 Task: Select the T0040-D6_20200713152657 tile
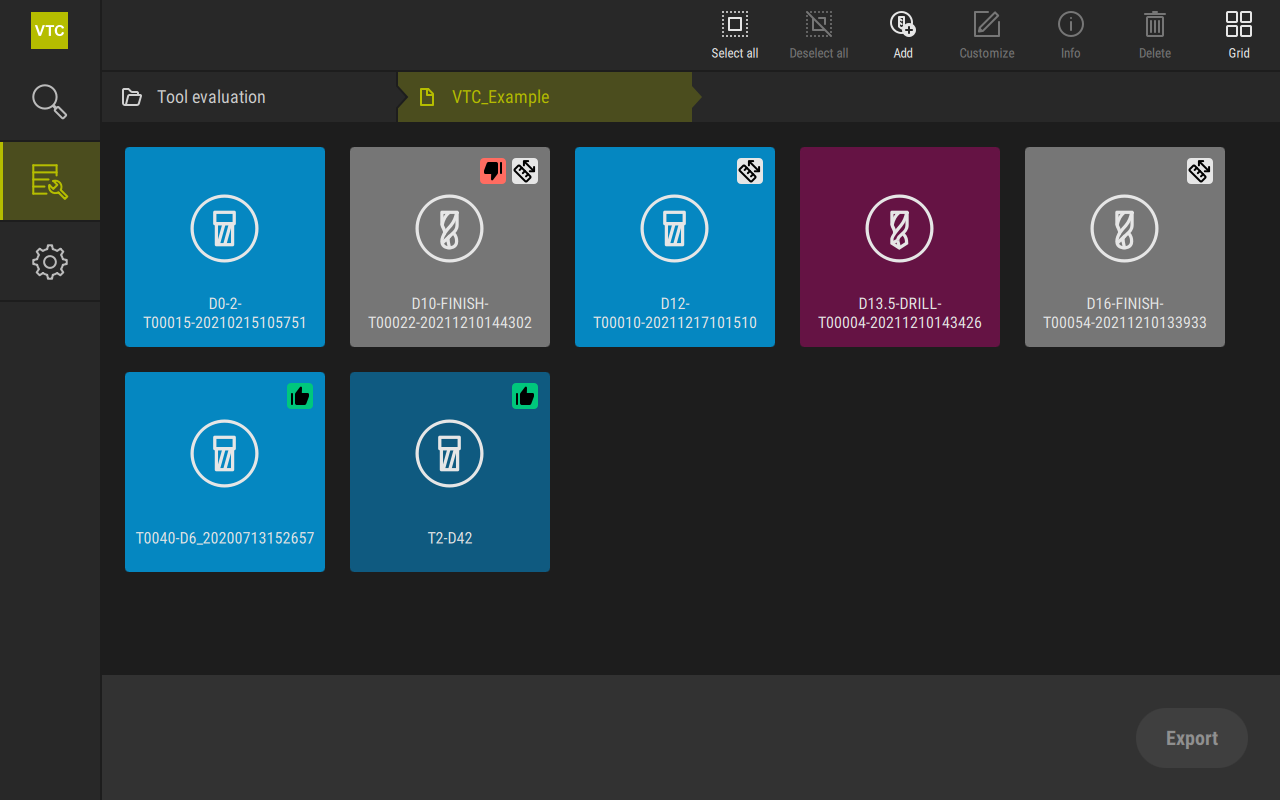click(x=225, y=472)
